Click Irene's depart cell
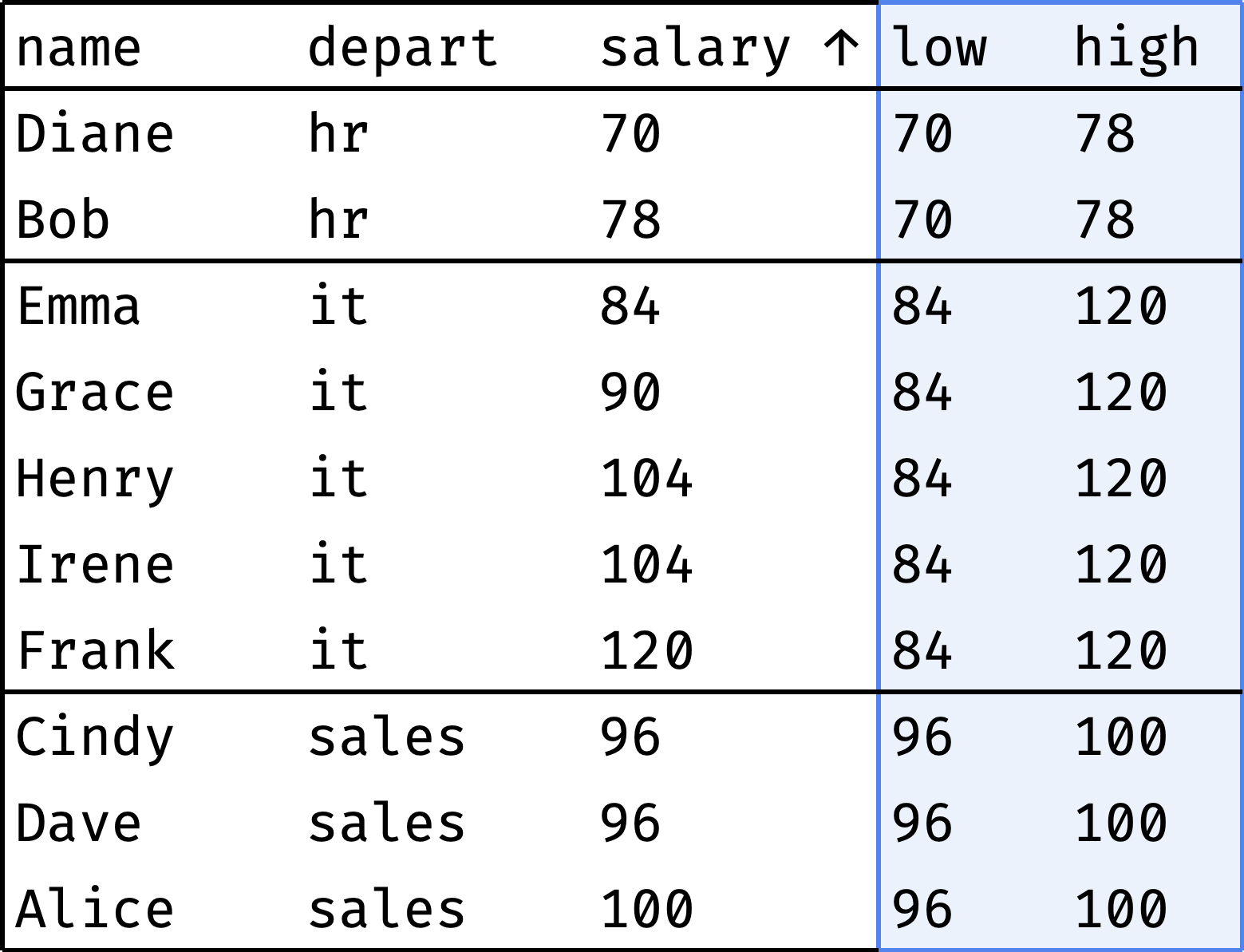Screen dimensions: 1244x952 click(338, 564)
